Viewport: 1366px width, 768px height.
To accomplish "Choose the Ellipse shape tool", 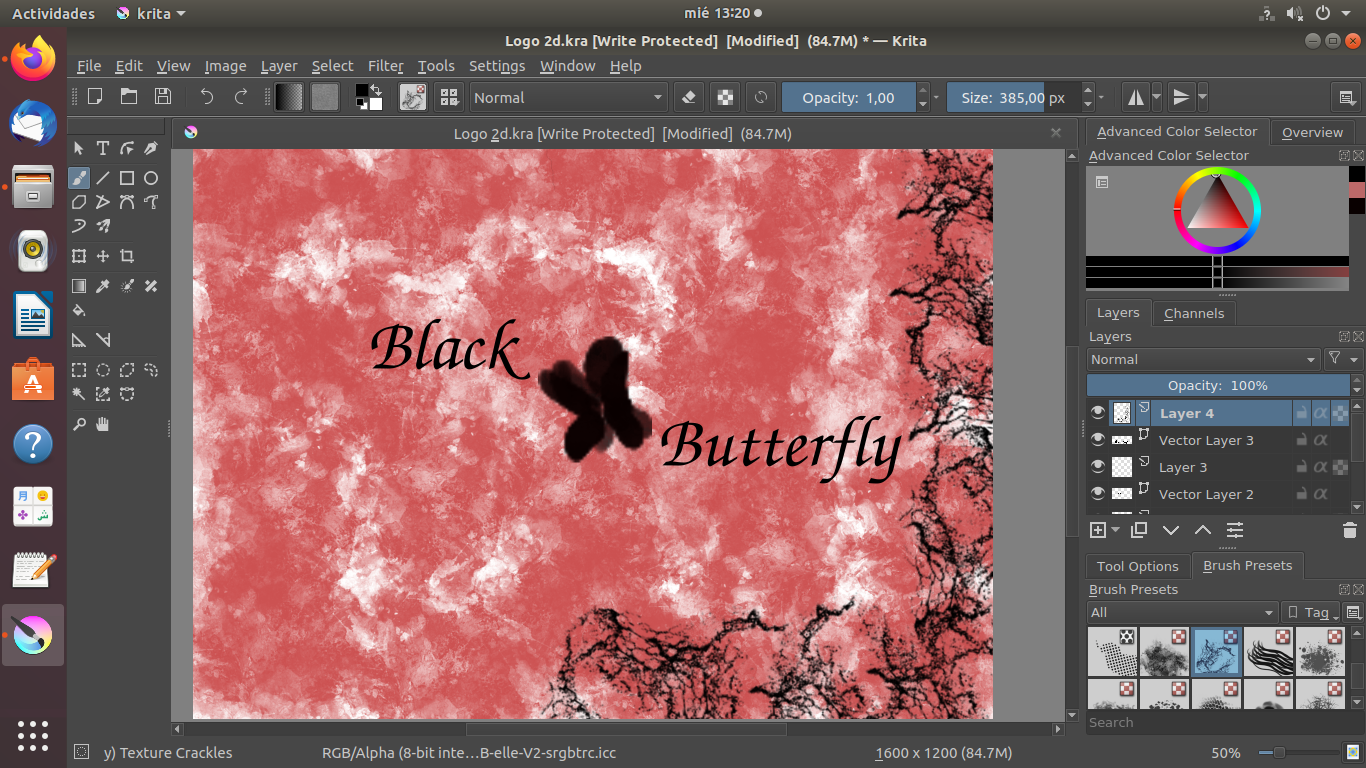I will click(x=151, y=178).
